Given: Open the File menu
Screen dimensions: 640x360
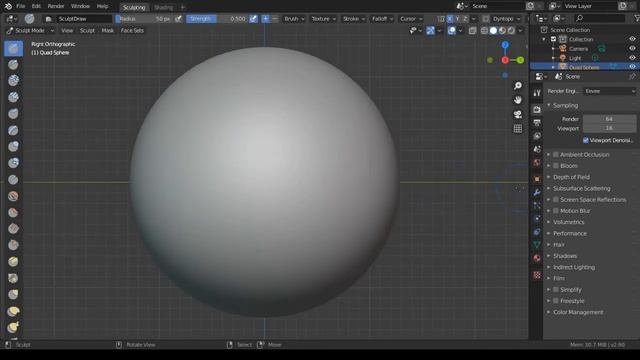Looking at the screenshot, I should 20,7.
